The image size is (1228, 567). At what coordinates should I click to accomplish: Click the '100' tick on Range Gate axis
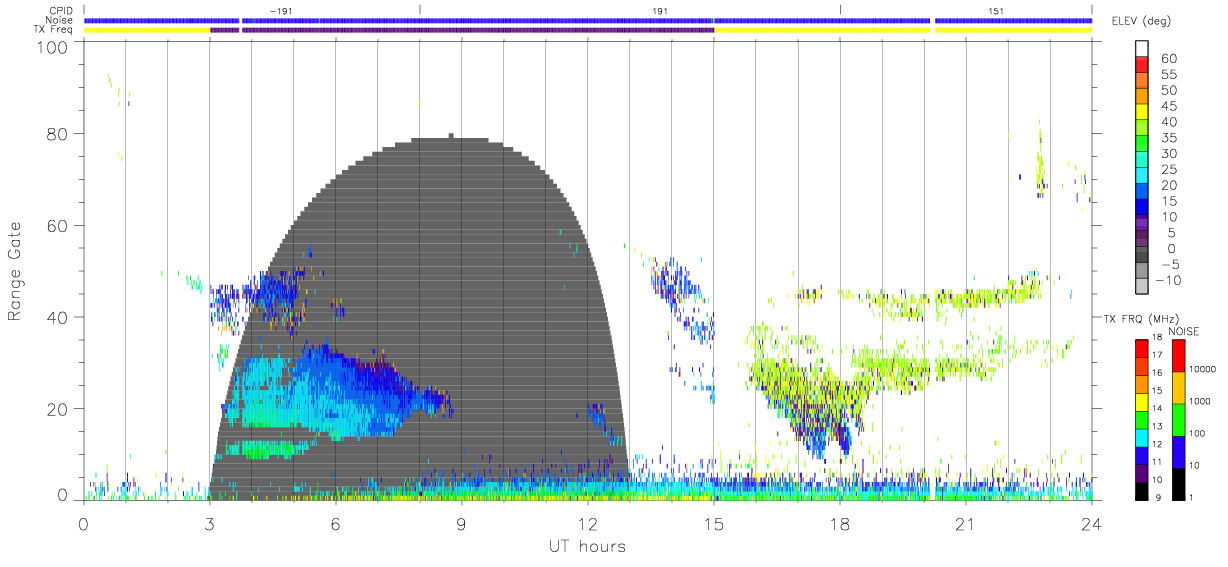tap(51, 45)
